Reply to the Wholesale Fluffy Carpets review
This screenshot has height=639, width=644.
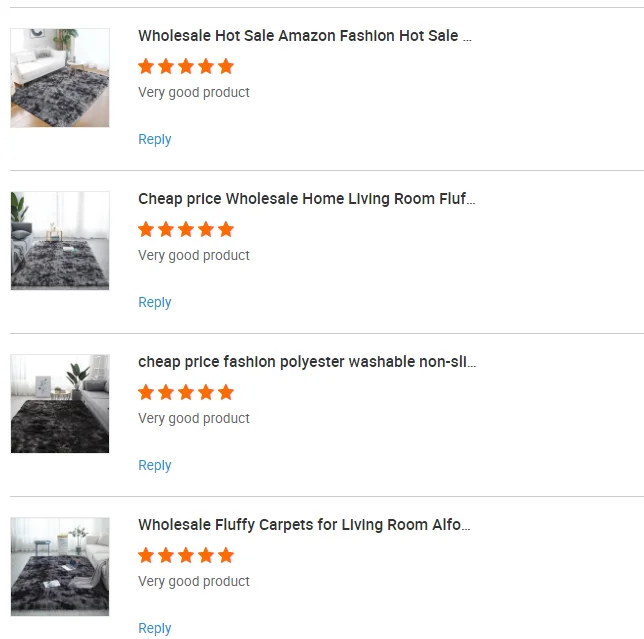tap(155, 629)
